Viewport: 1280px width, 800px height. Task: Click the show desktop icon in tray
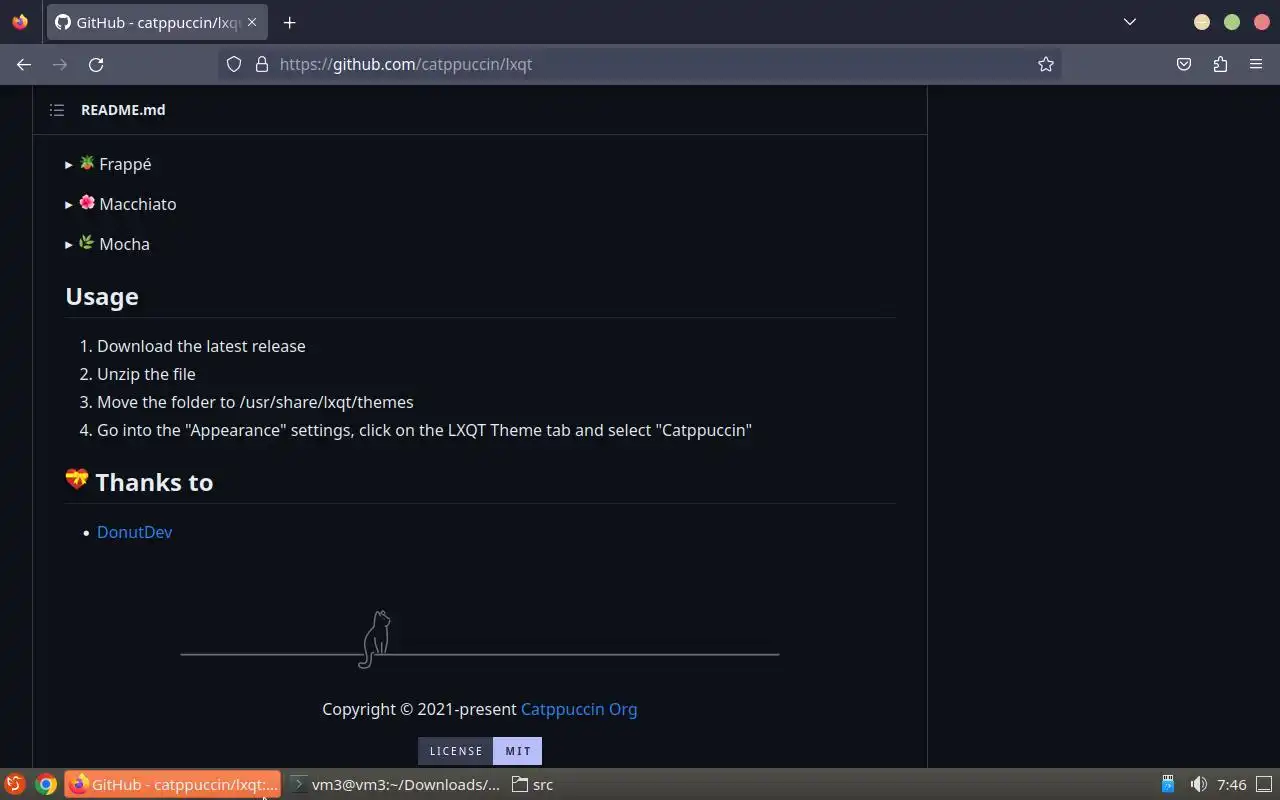[1264, 785]
